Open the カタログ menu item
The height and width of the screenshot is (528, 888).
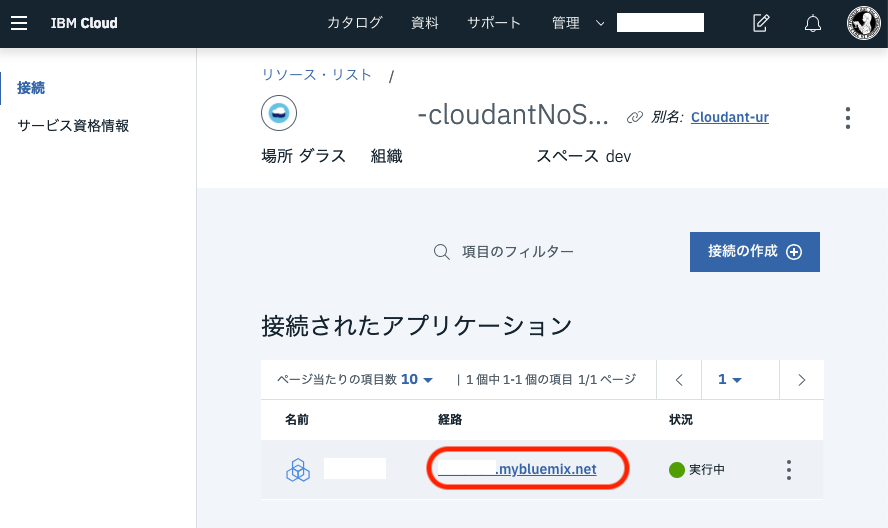(355, 23)
